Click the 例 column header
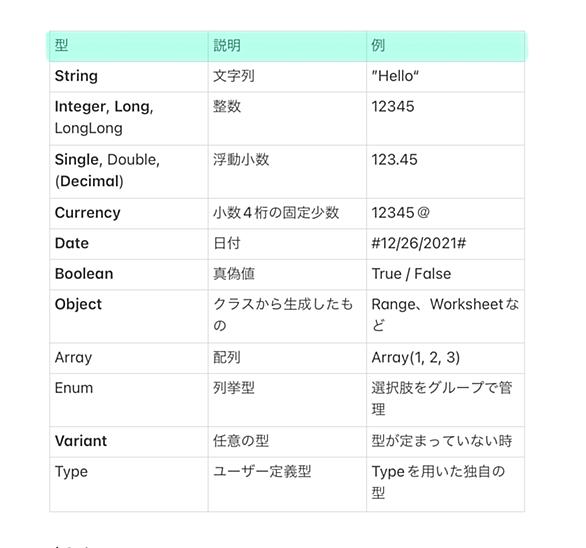586x548 pixels. click(445, 46)
